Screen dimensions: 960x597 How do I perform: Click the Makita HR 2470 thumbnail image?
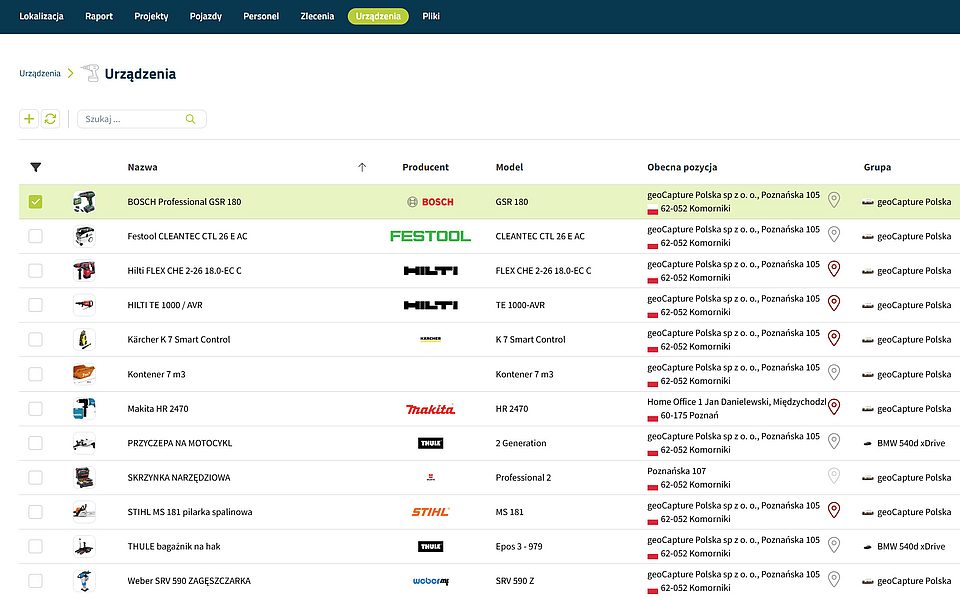click(84, 408)
